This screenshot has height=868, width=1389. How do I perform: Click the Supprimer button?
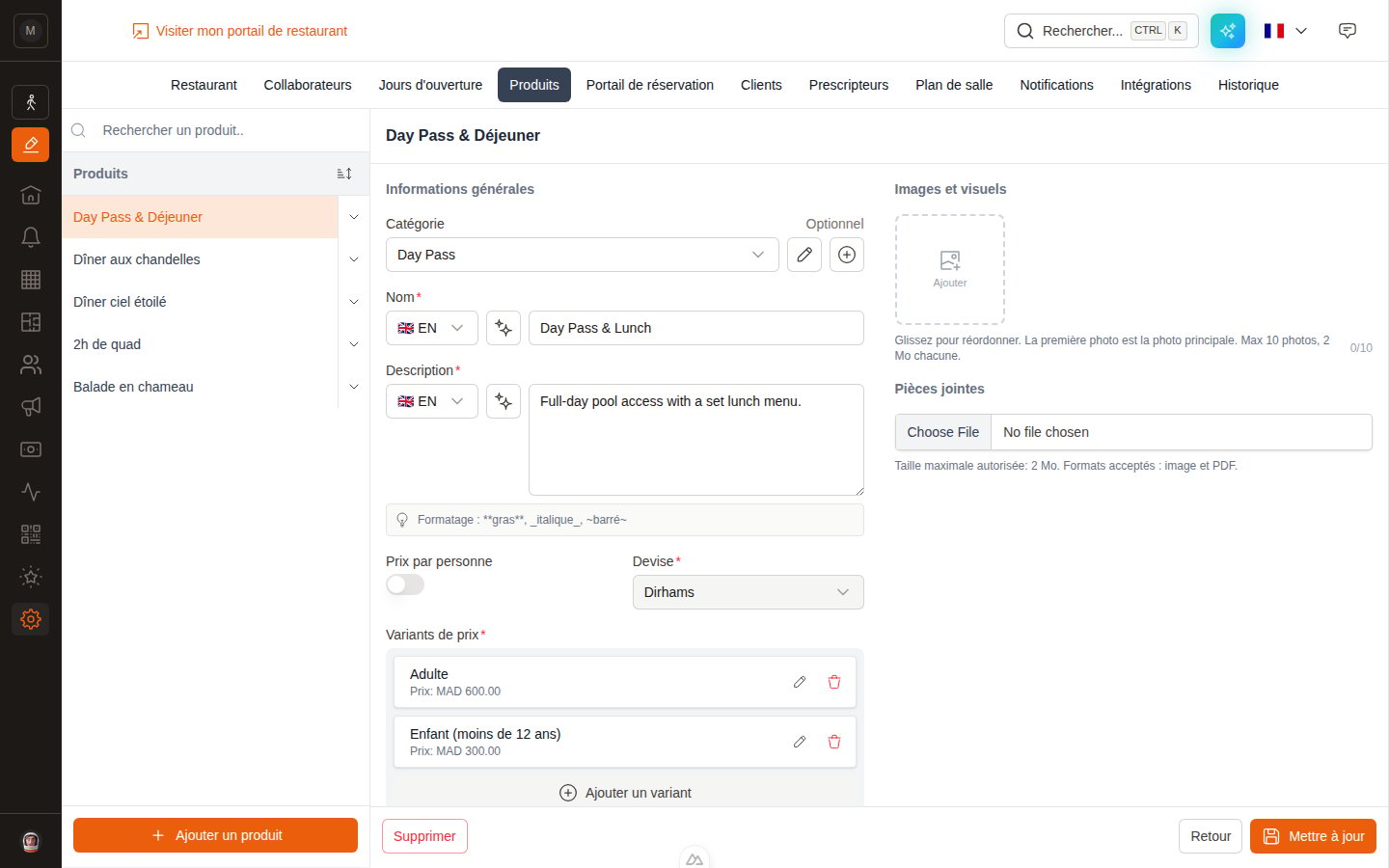click(424, 836)
